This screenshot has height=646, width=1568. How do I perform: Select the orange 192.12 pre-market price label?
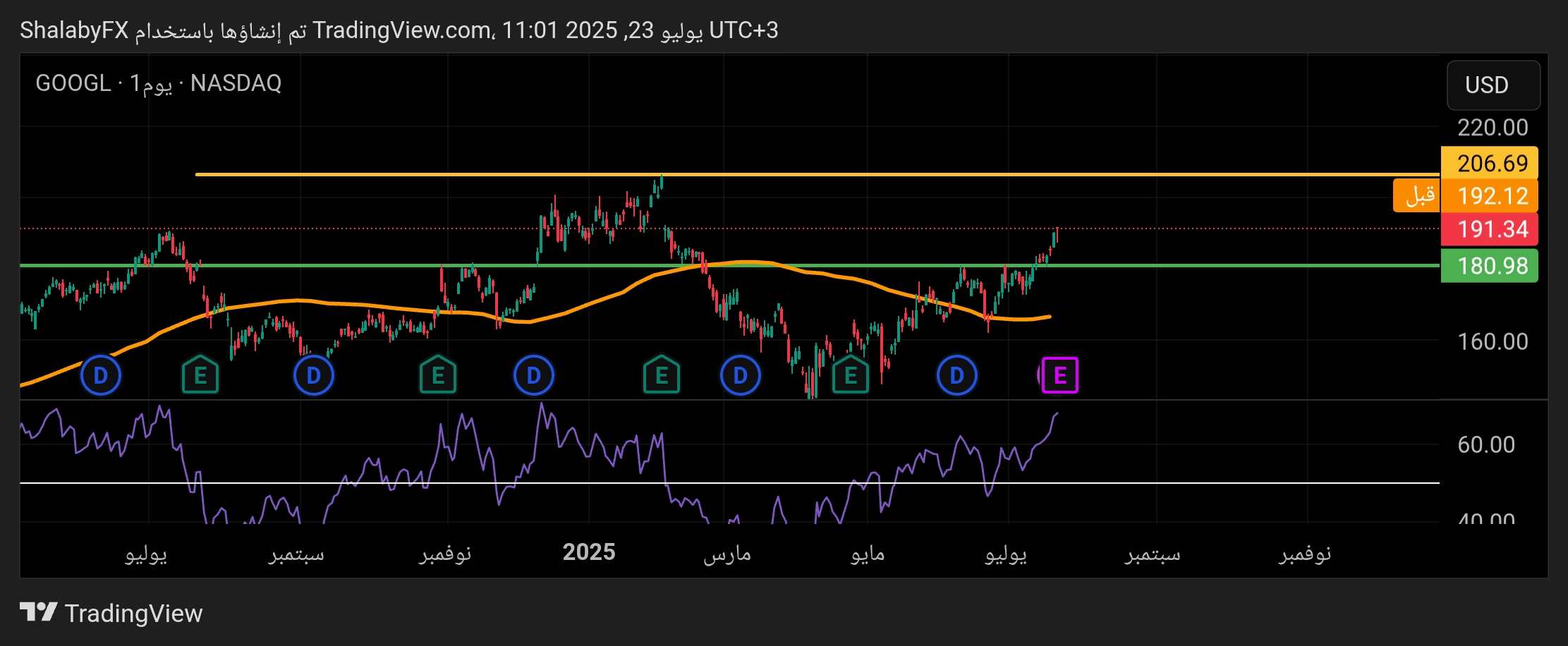coord(1489,195)
